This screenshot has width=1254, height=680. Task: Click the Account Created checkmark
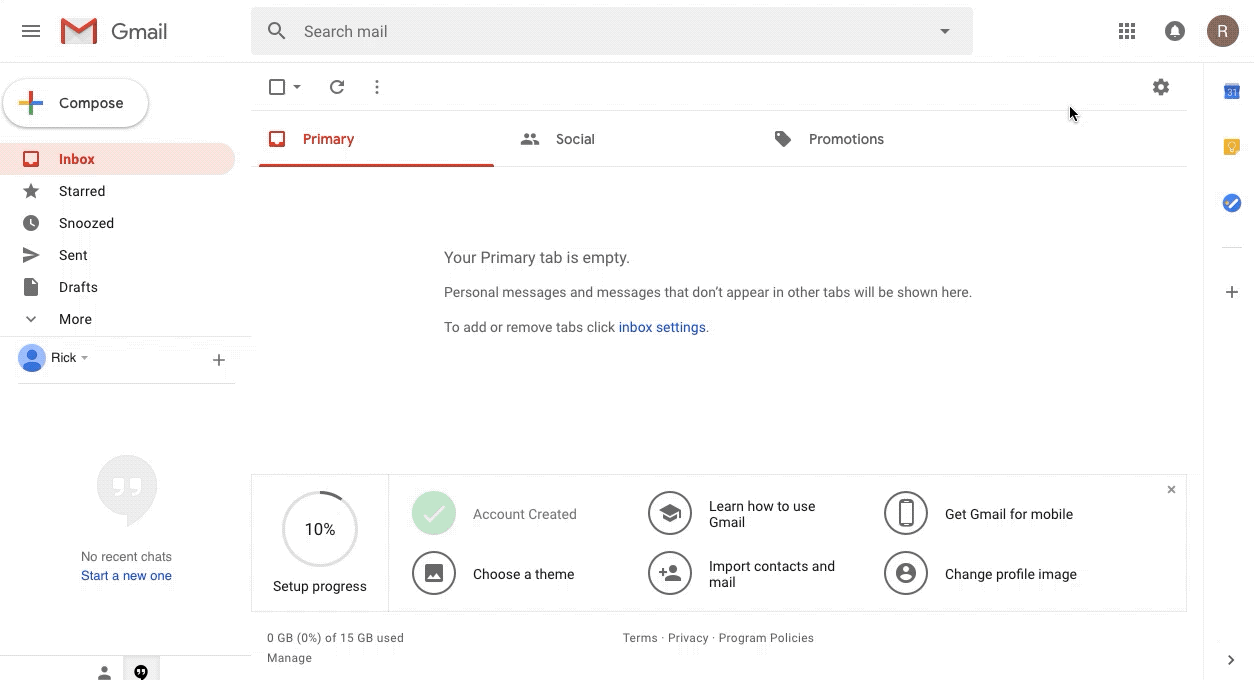coord(434,514)
